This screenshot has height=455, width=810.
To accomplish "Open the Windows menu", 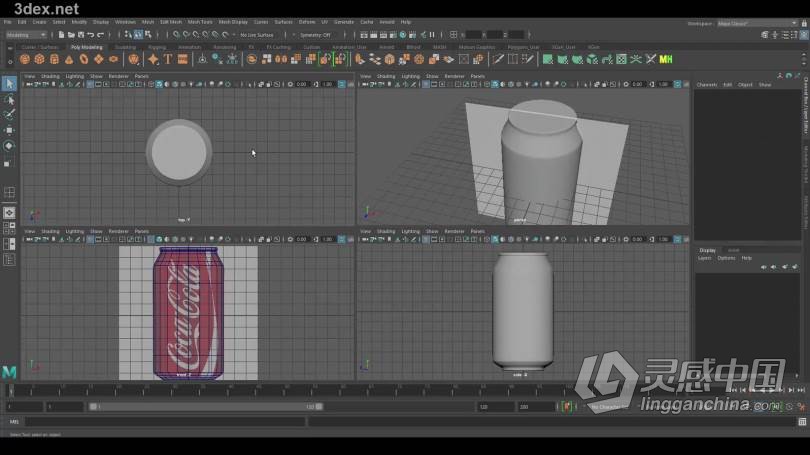I will click(125, 22).
